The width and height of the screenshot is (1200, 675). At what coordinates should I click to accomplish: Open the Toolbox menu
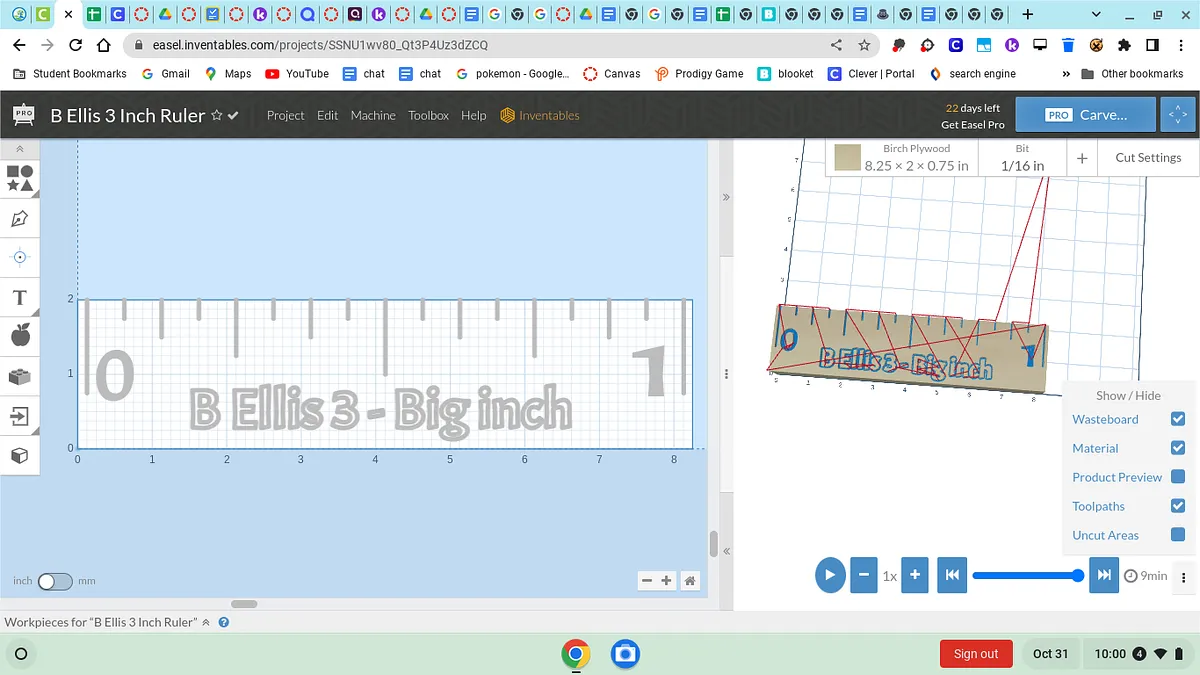point(428,116)
